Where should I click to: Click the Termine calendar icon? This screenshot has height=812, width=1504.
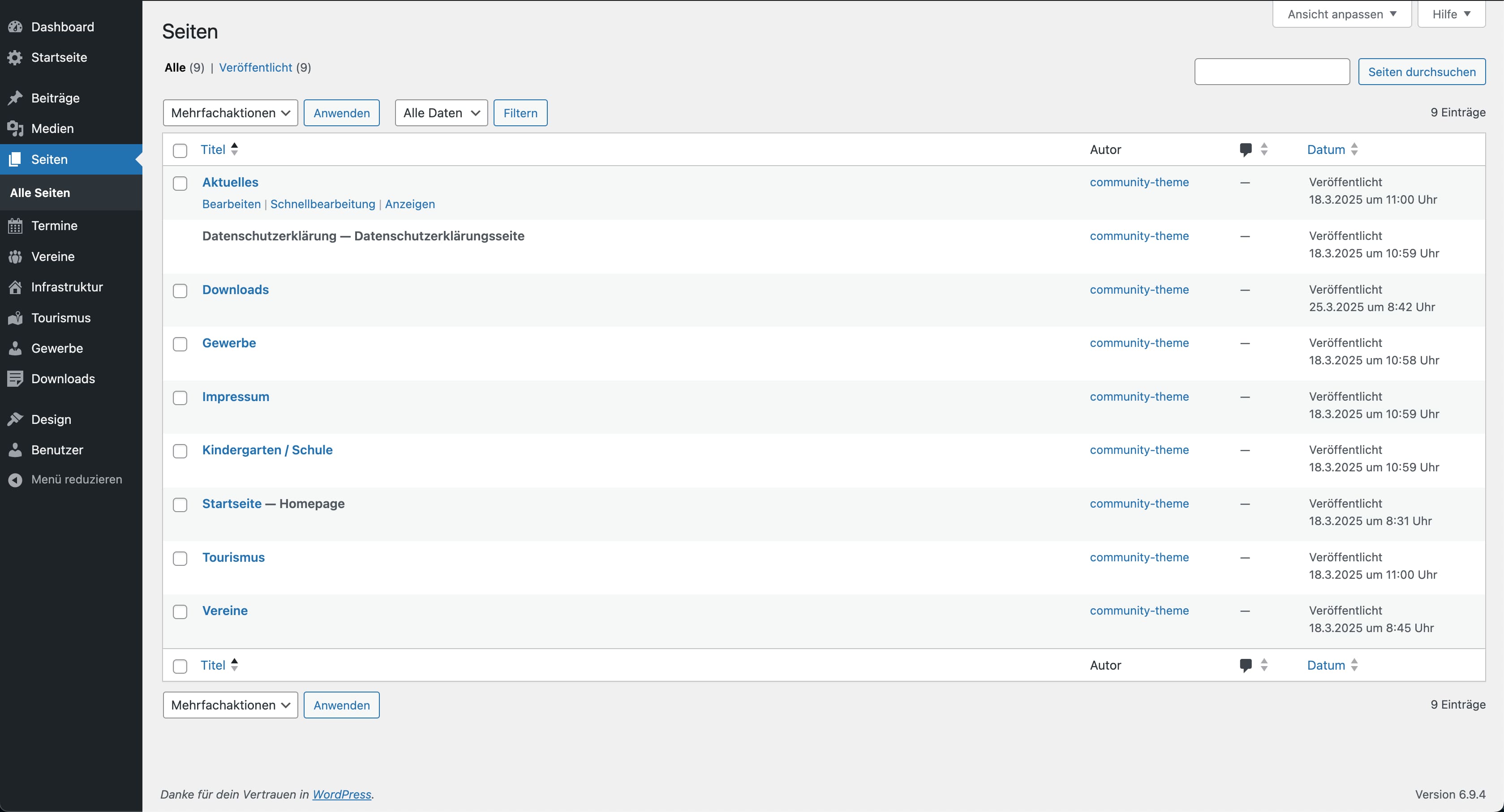[x=15, y=226]
